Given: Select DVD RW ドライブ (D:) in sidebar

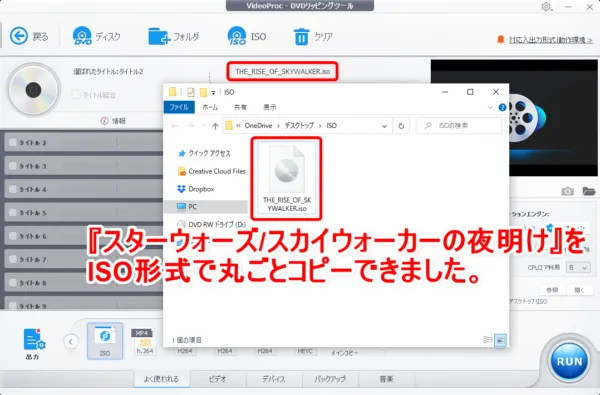Looking at the screenshot, I should click(x=212, y=224).
